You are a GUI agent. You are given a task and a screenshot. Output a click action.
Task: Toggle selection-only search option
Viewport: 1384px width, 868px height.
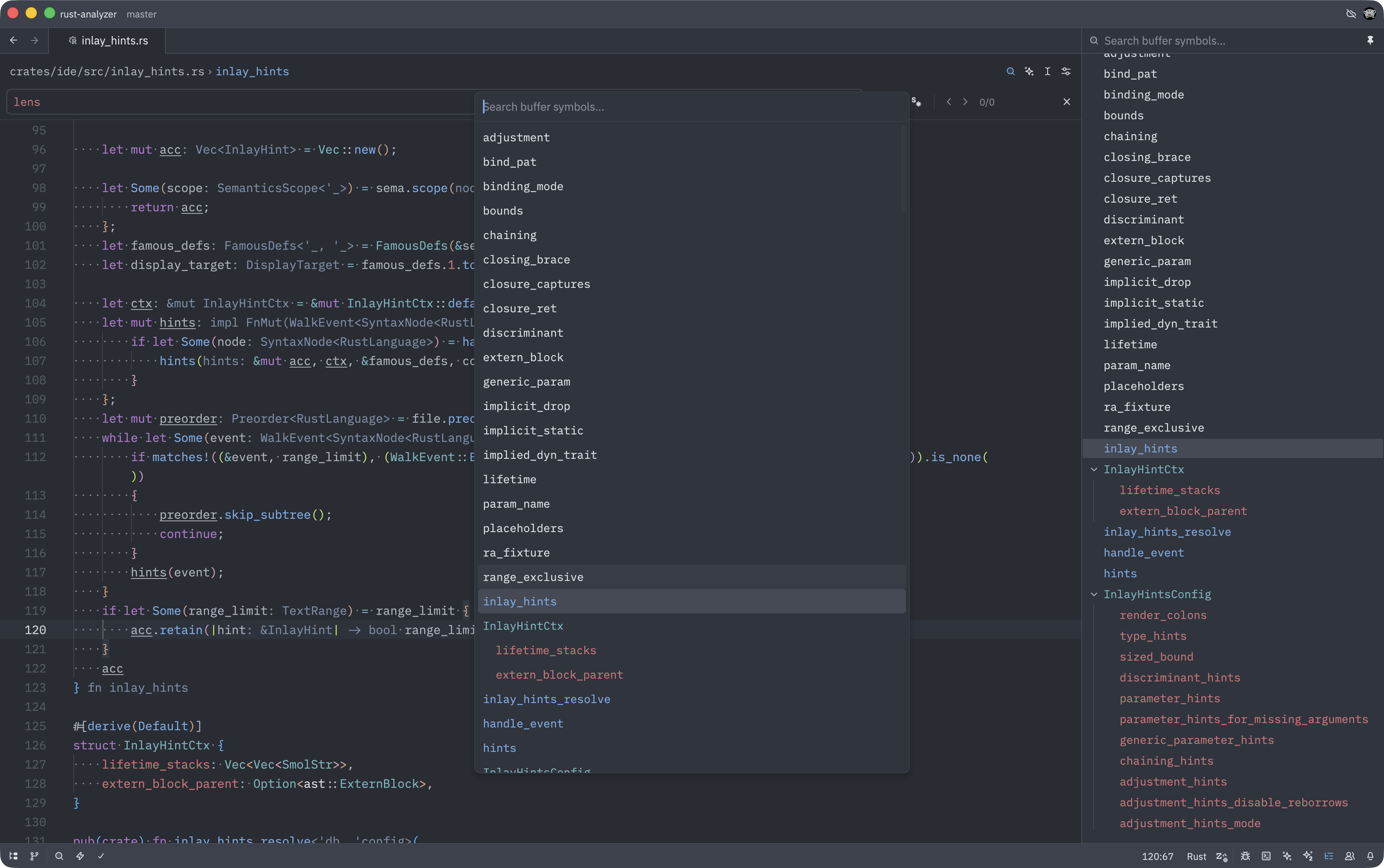[x=916, y=102]
